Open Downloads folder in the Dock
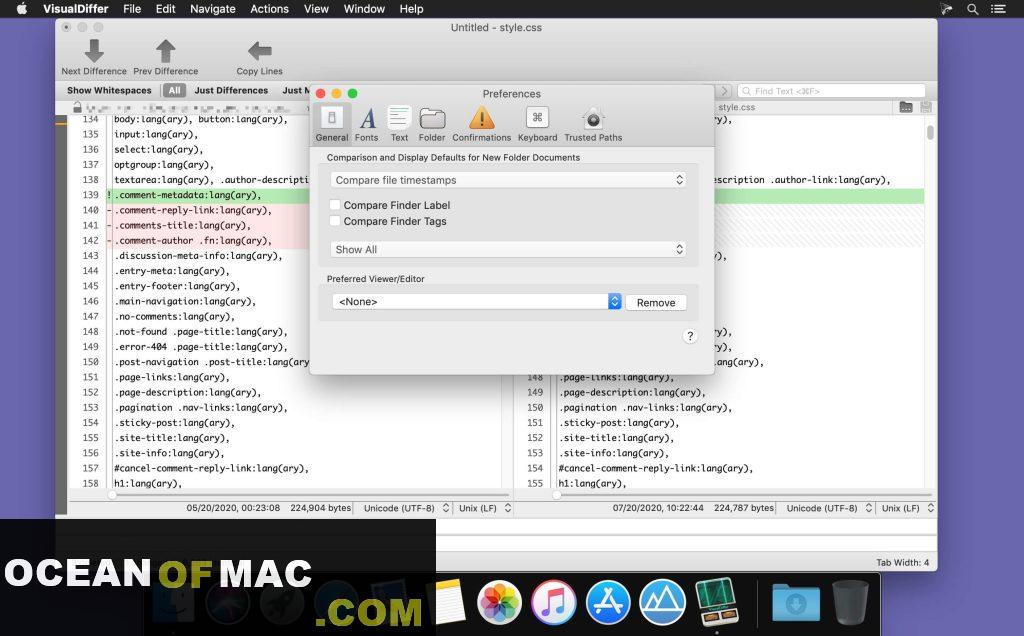Viewport: 1024px width, 636px height. pos(795,602)
